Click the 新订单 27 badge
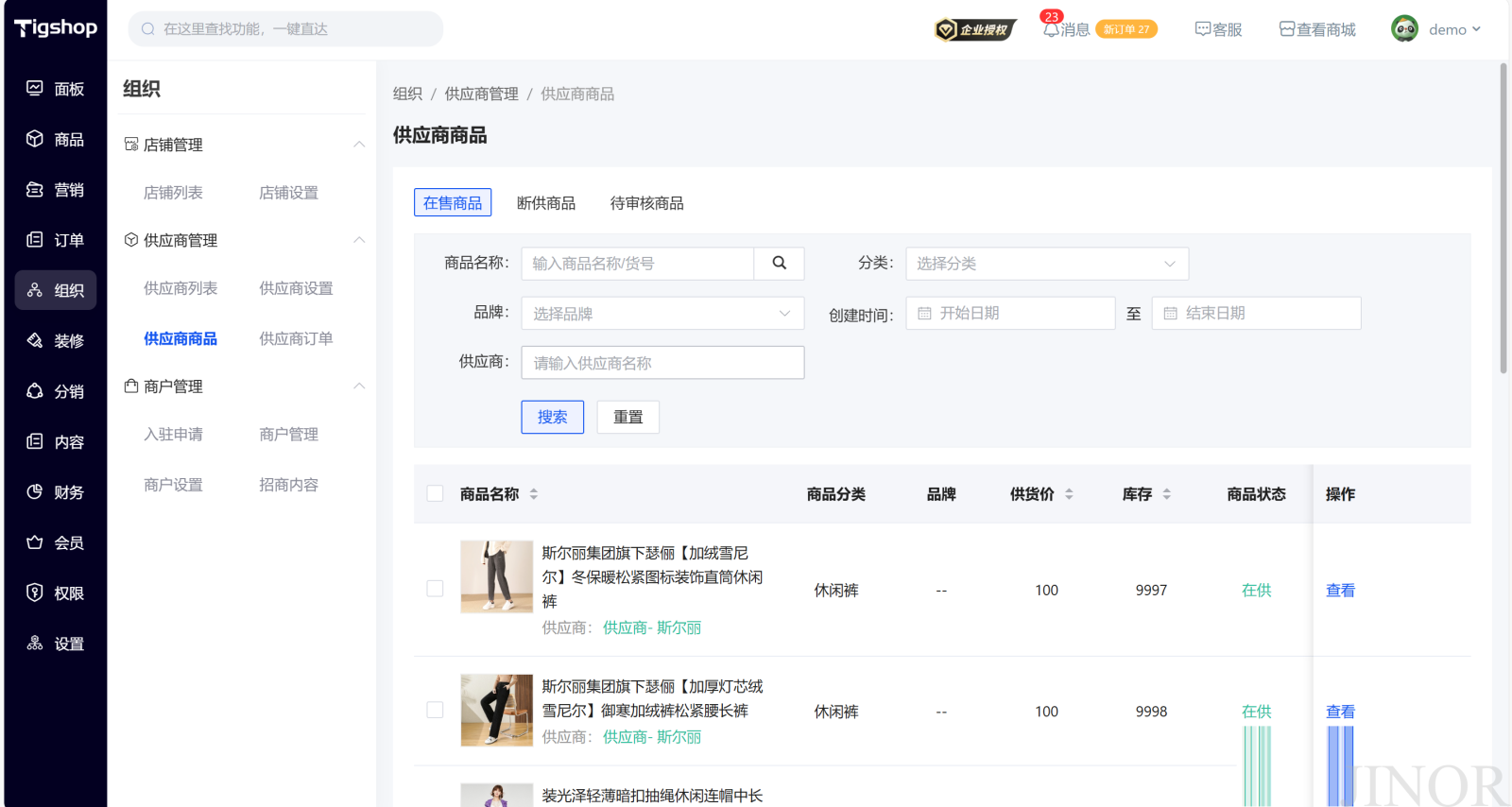 pyautogui.click(x=1126, y=29)
